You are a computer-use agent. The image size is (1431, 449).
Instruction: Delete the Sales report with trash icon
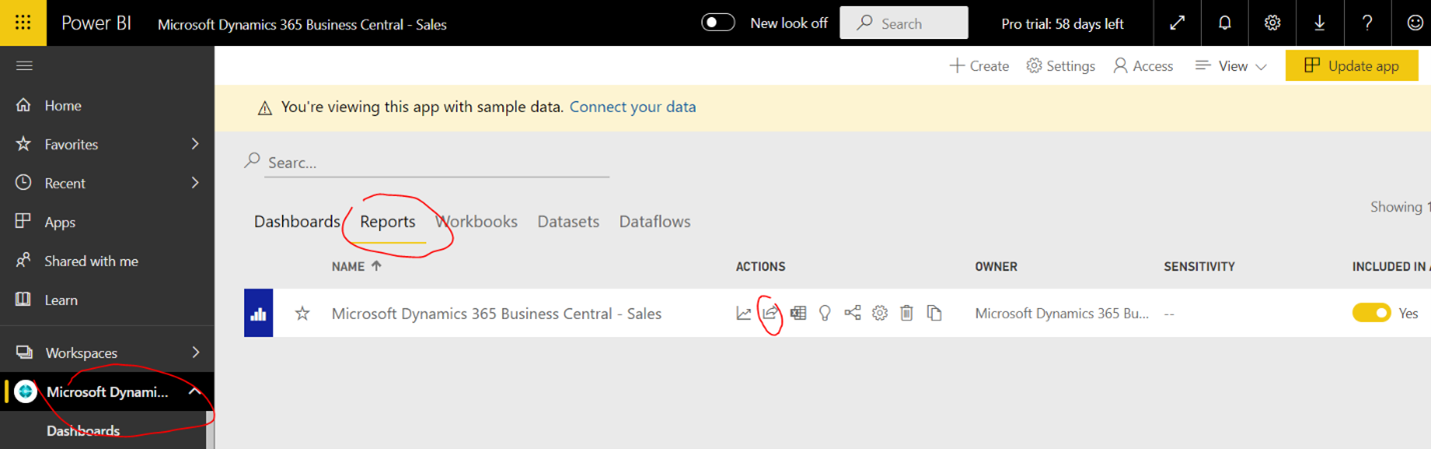[x=907, y=313]
